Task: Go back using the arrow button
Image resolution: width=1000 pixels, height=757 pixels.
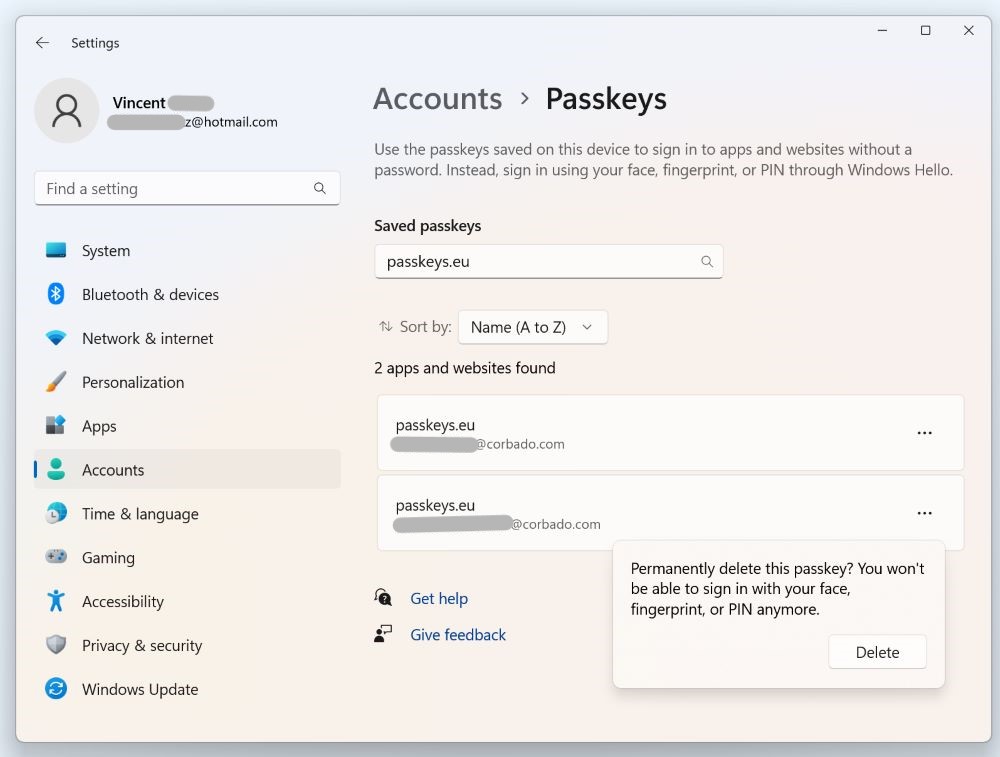Action: [40, 42]
